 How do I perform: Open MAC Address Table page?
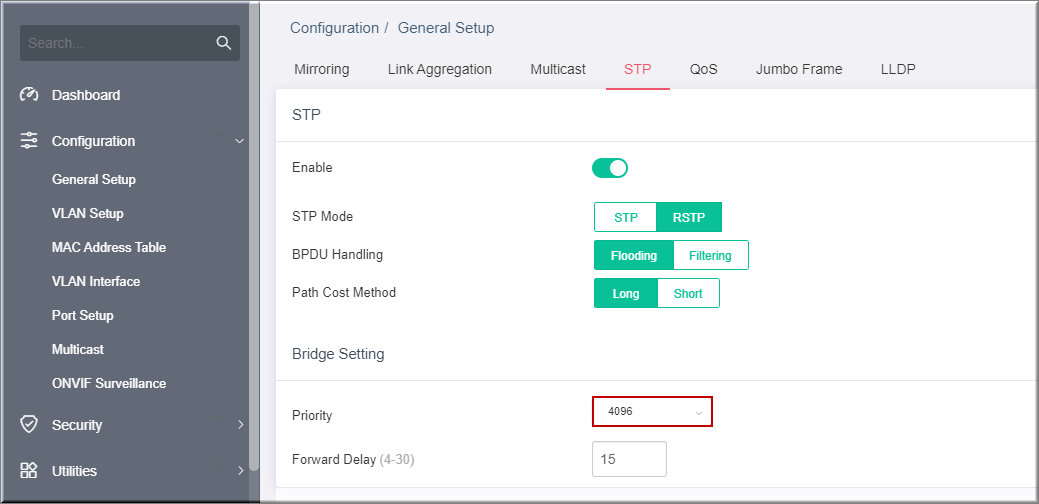pos(109,247)
